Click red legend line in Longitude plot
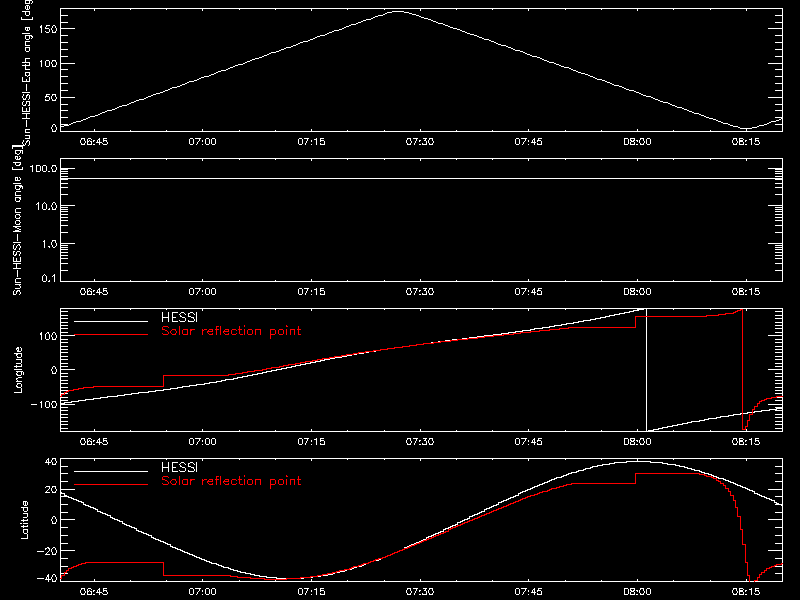The height and width of the screenshot is (600, 800). (111, 335)
